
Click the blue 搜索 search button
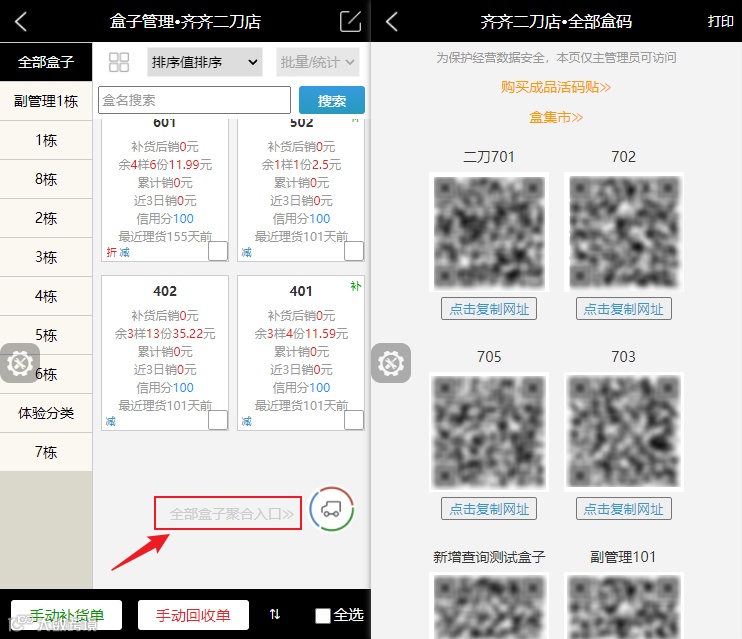click(332, 100)
